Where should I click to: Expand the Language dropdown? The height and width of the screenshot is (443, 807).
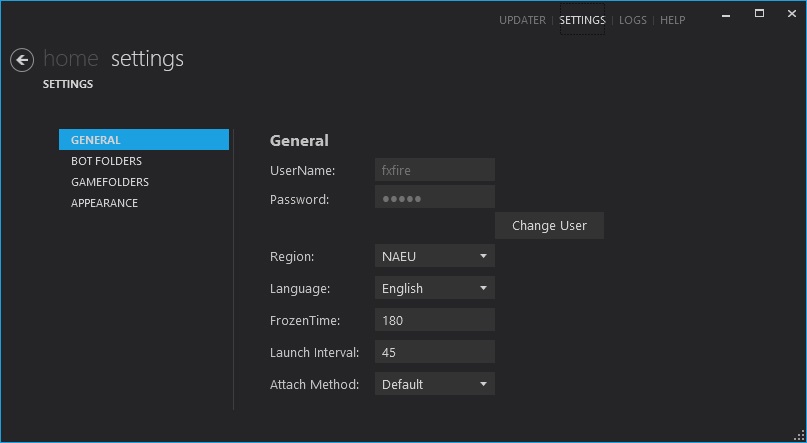tap(434, 288)
